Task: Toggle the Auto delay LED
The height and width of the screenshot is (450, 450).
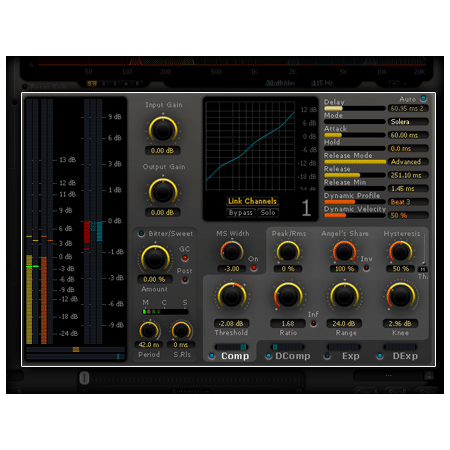Action: point(423,98)
